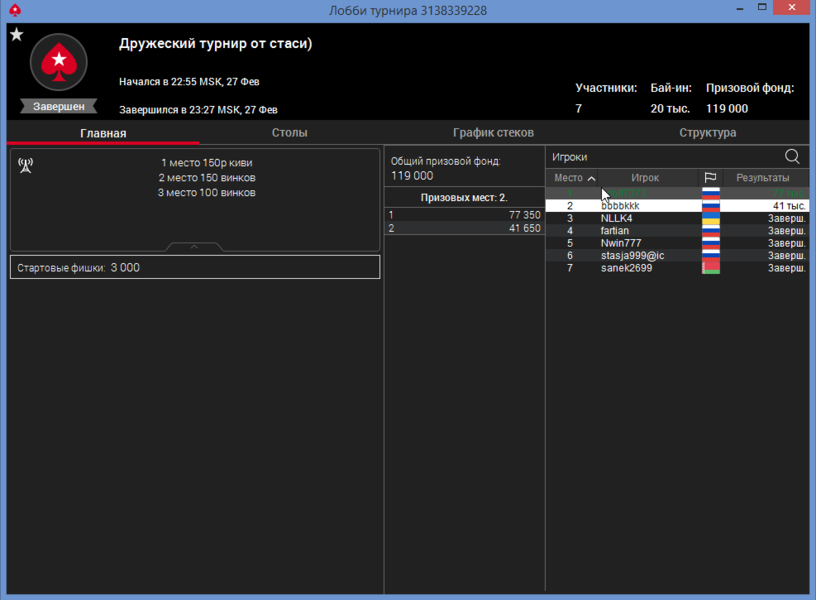Collapse the tournament description panel
This screenshot has width=816, height=600.
pyautogui.click(x=194, y=246)
